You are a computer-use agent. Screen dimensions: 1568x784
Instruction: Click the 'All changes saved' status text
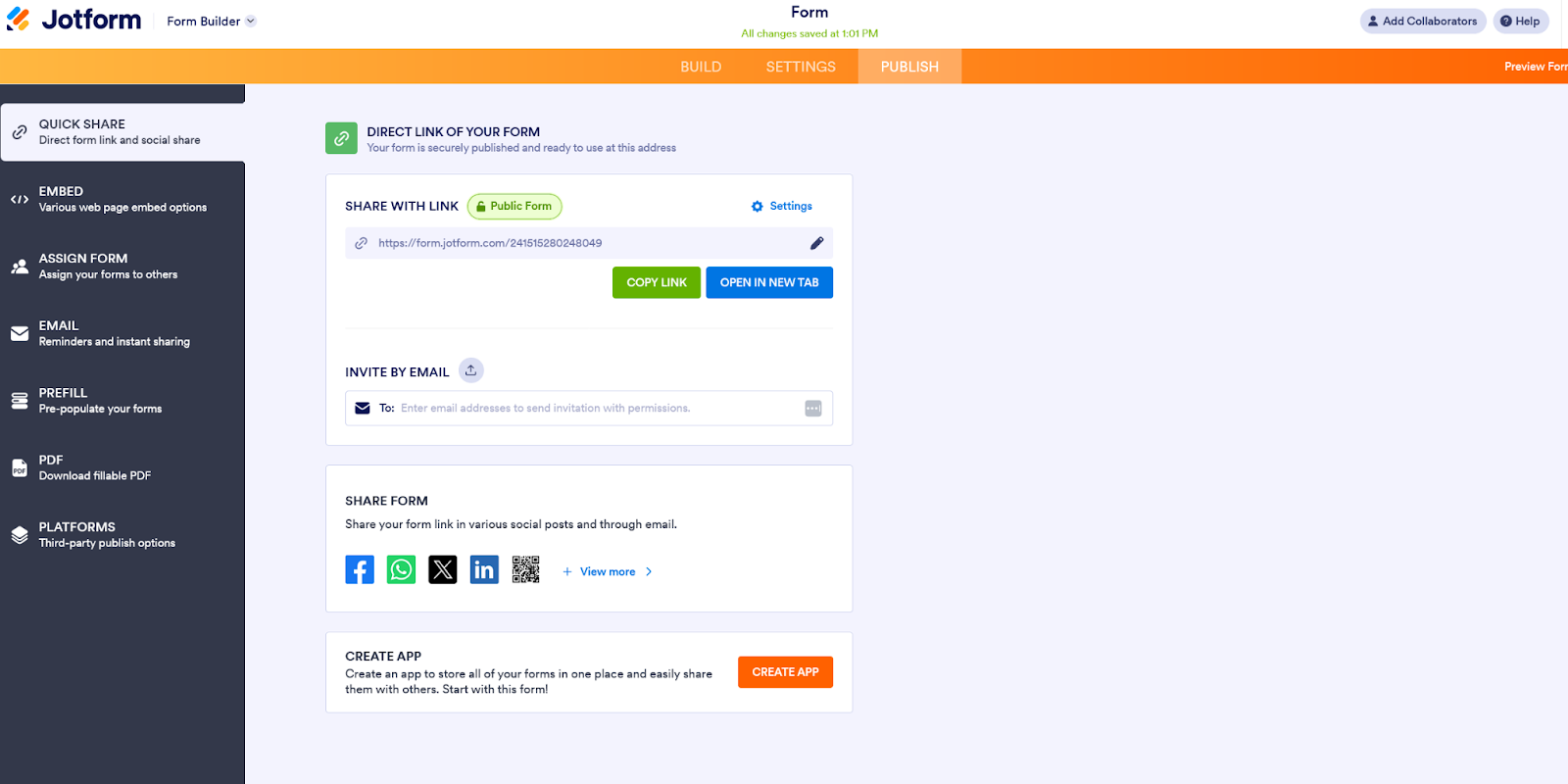[809, 33]
